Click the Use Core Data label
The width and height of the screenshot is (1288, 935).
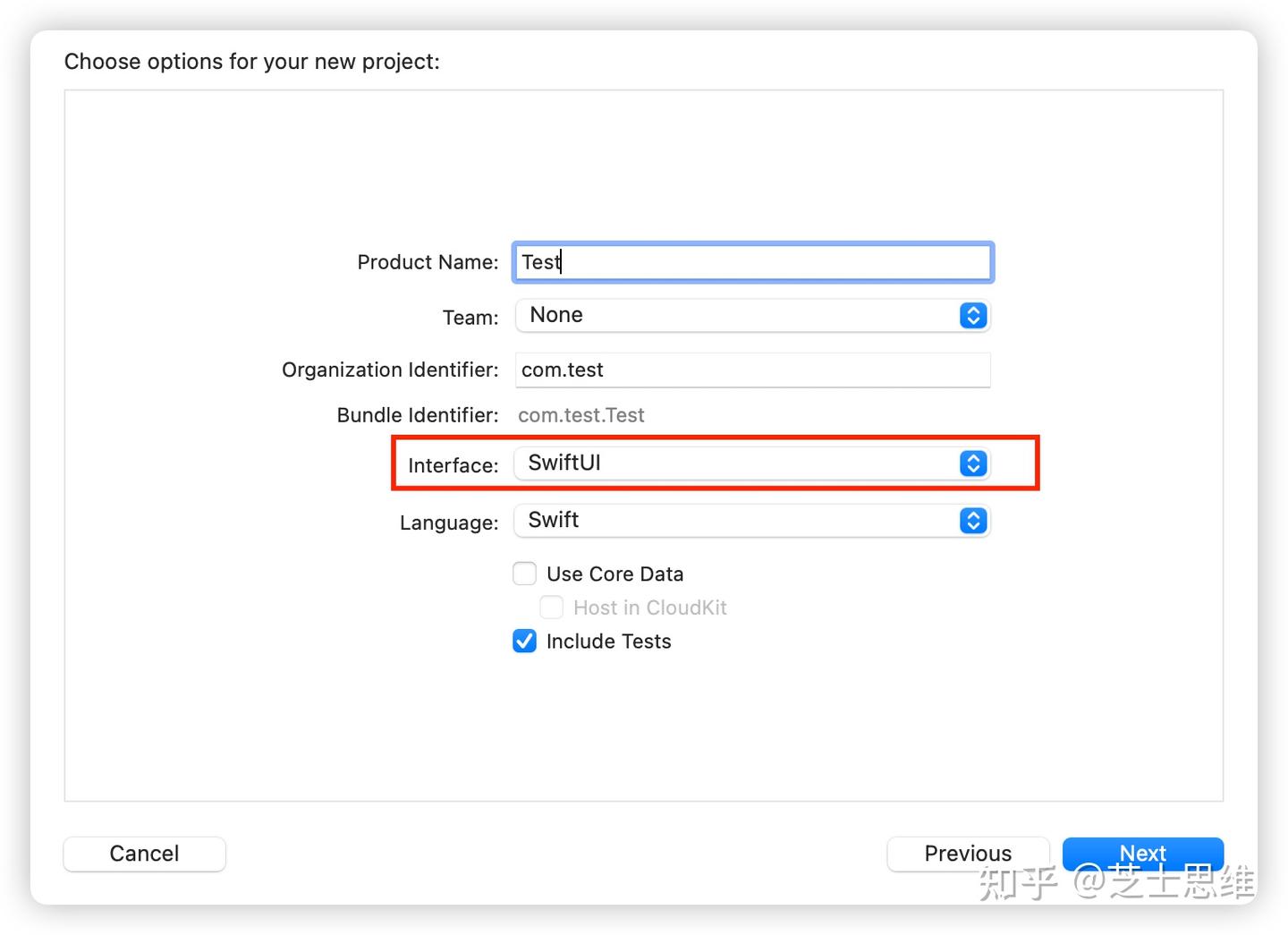coord(615,574)
